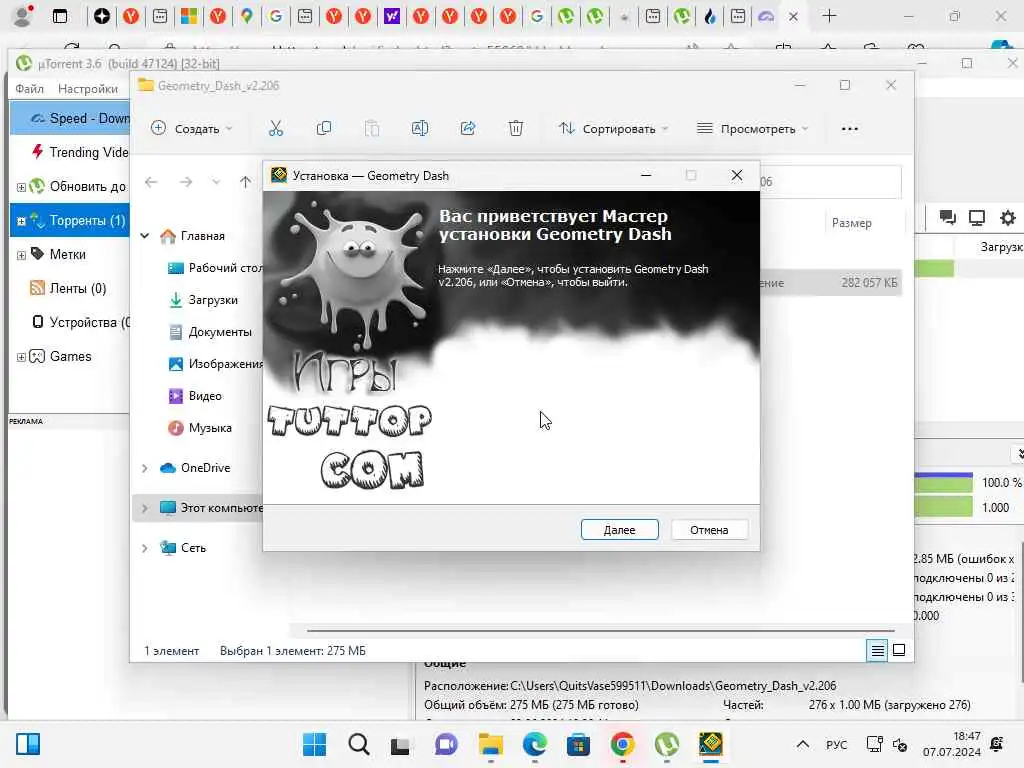Open Google Chrome from taskbar
The image size is (1024, 768).
coord(622,744)
